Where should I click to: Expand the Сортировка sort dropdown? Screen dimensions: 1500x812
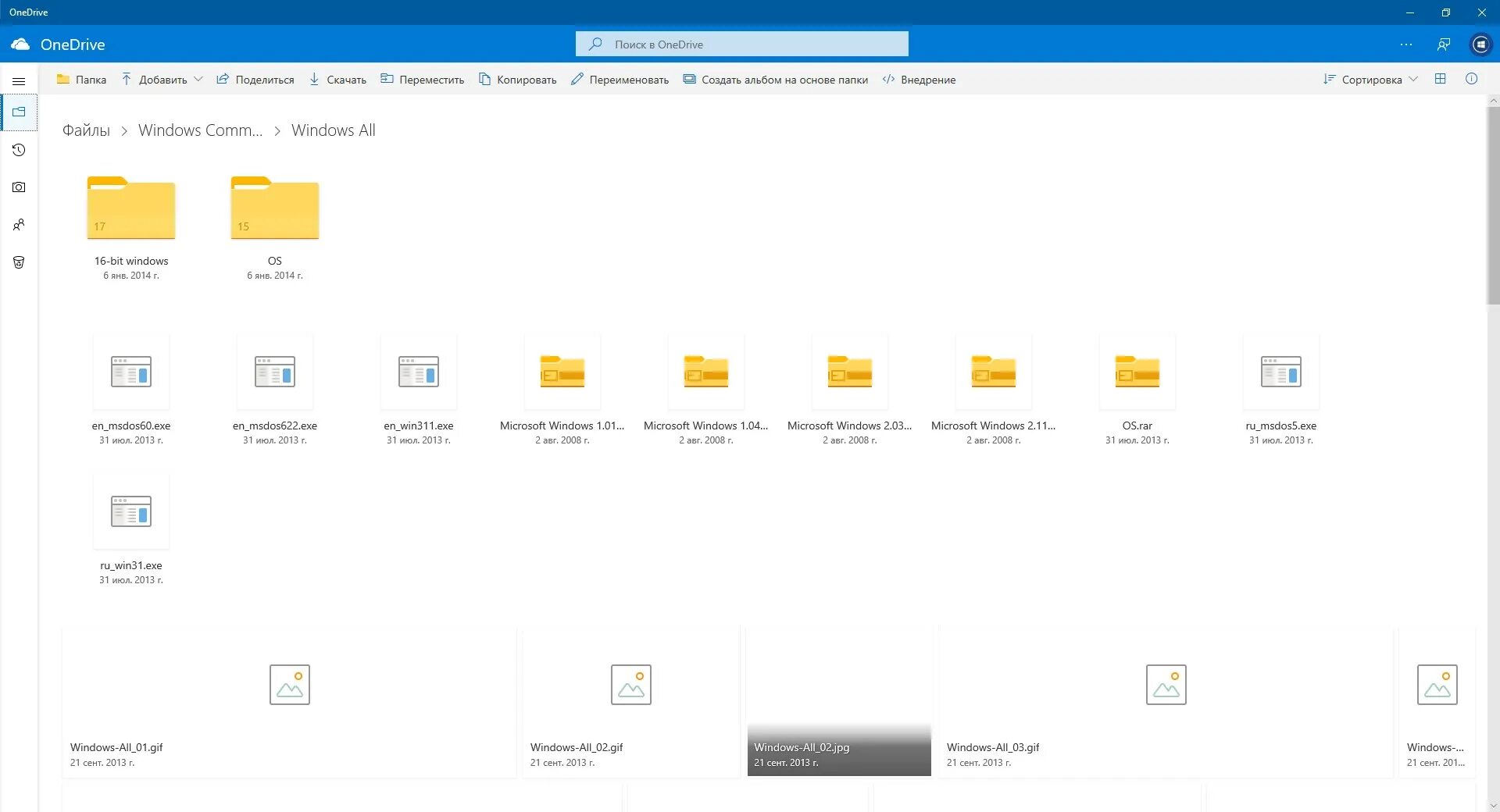pos(1370,80)
